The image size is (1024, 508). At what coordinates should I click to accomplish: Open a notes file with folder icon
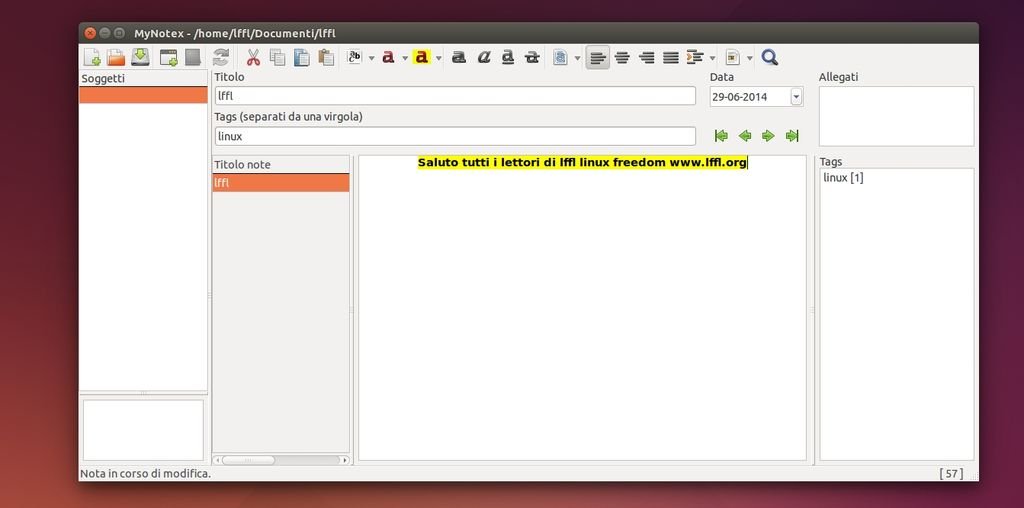tap(116, 58)
